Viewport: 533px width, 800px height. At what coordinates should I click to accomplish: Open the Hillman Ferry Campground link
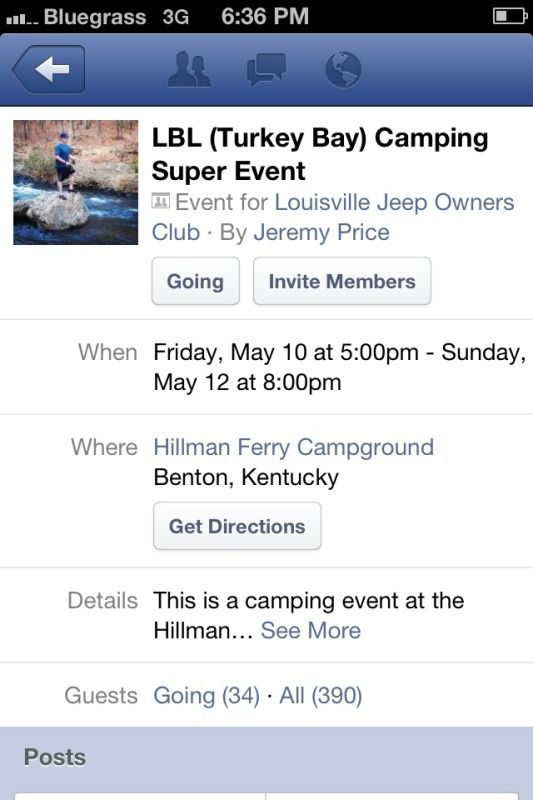pos(294,447)
